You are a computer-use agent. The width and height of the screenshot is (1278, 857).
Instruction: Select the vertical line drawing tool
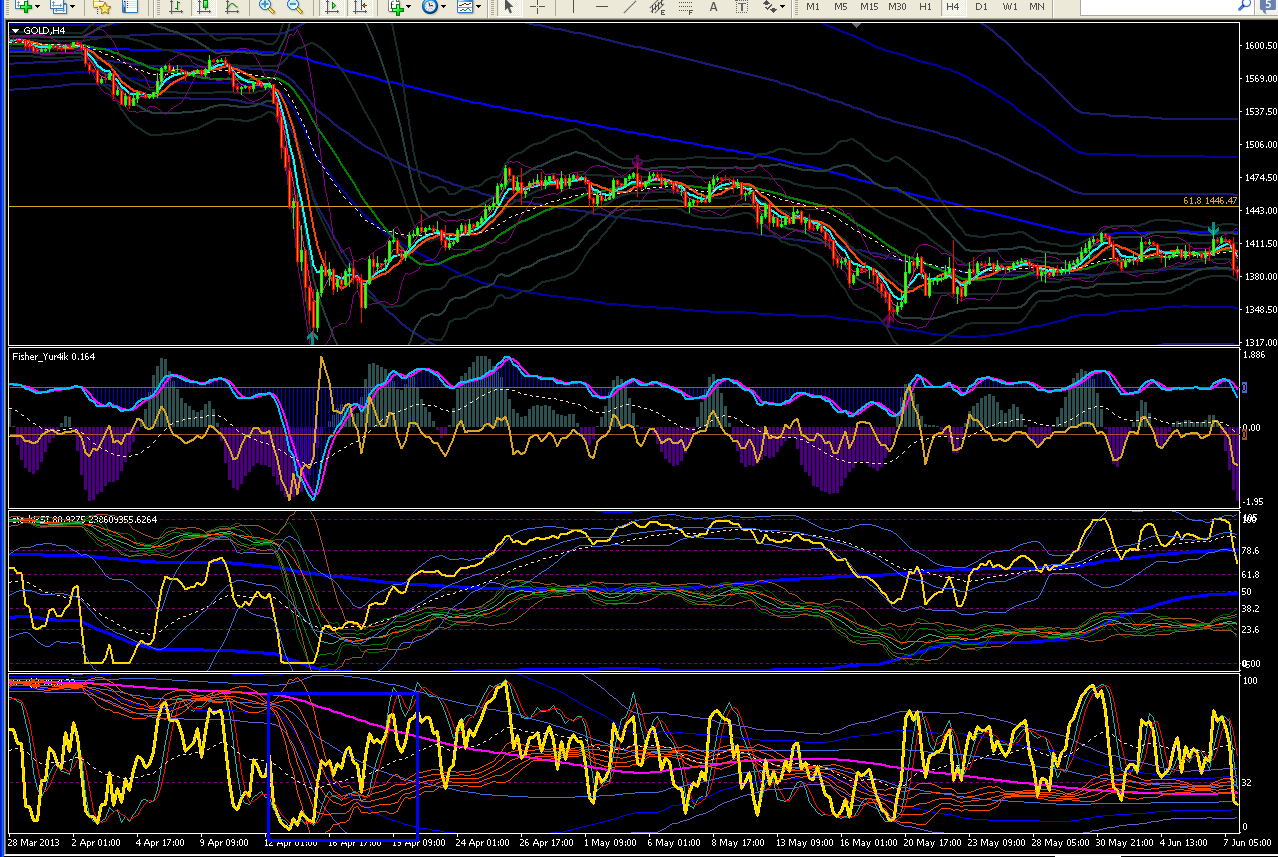[572, 7]
